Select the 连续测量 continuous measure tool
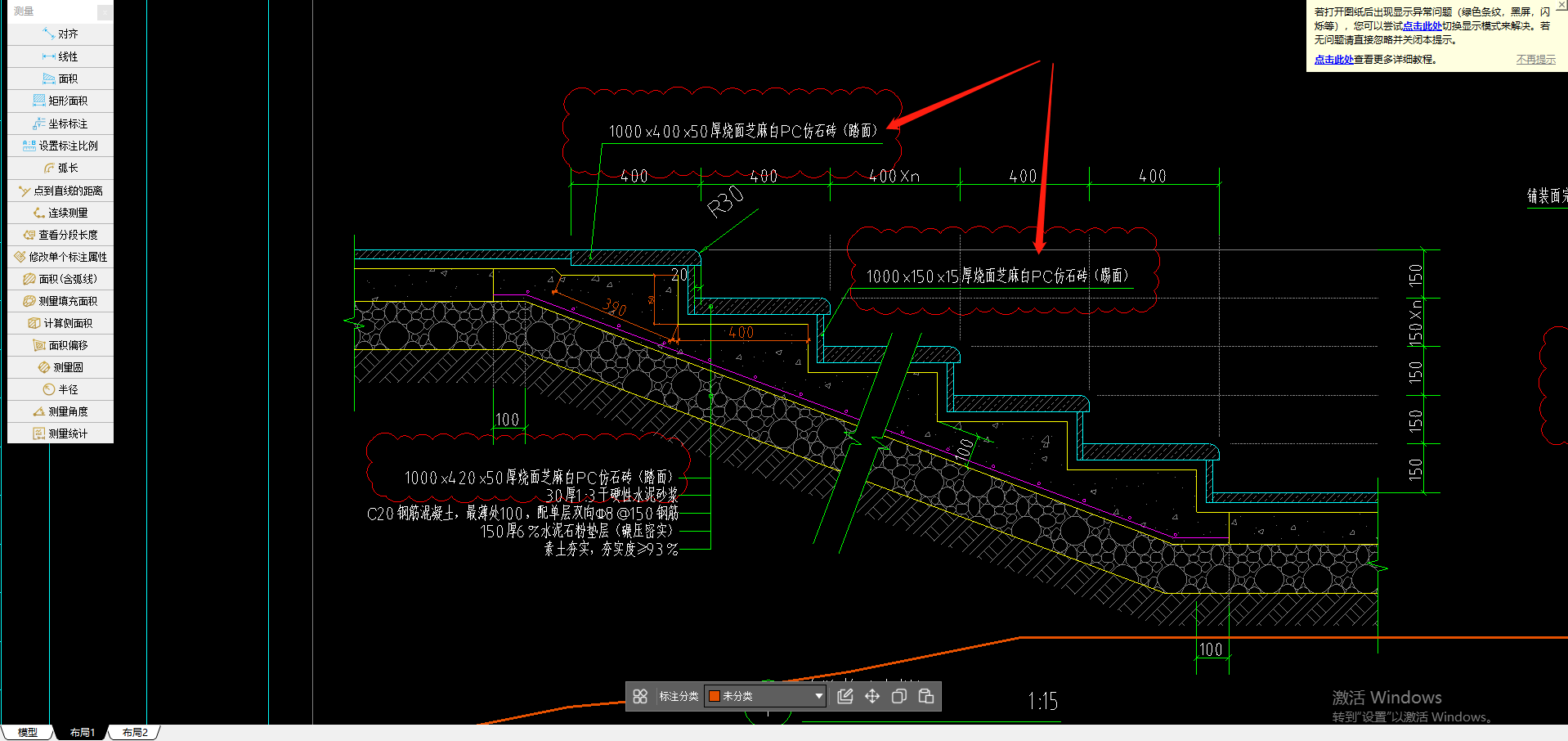The width and height of the screenshot is (1568, 741). coord(60,213)
